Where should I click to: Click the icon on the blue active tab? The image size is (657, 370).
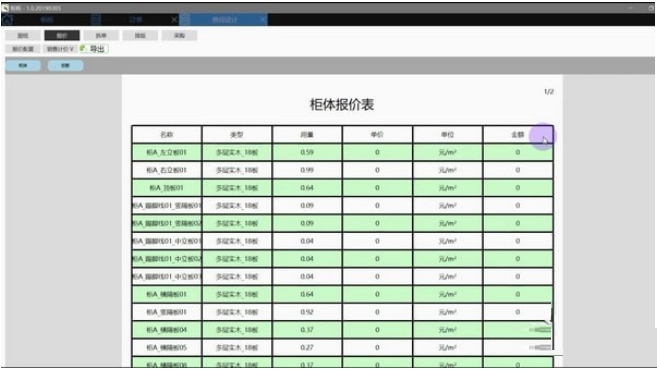click(185, 20)
